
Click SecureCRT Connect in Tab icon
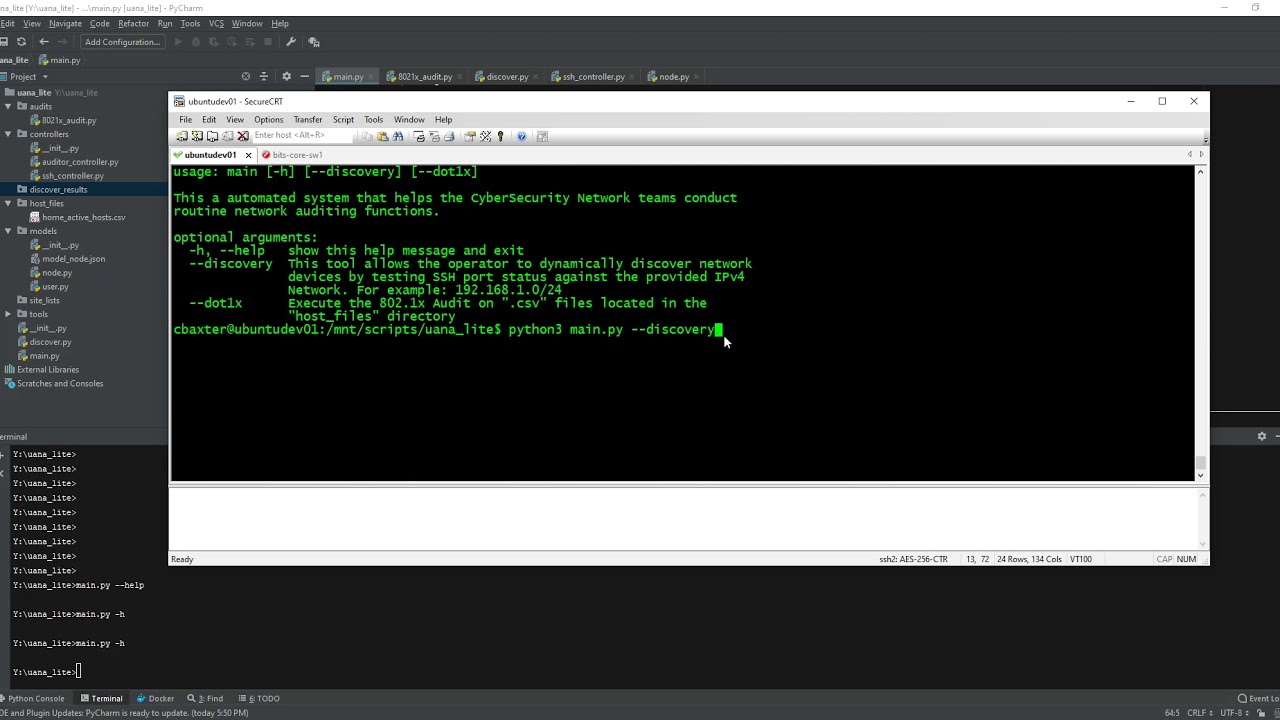pyautogui.click(x=212, y=136)
